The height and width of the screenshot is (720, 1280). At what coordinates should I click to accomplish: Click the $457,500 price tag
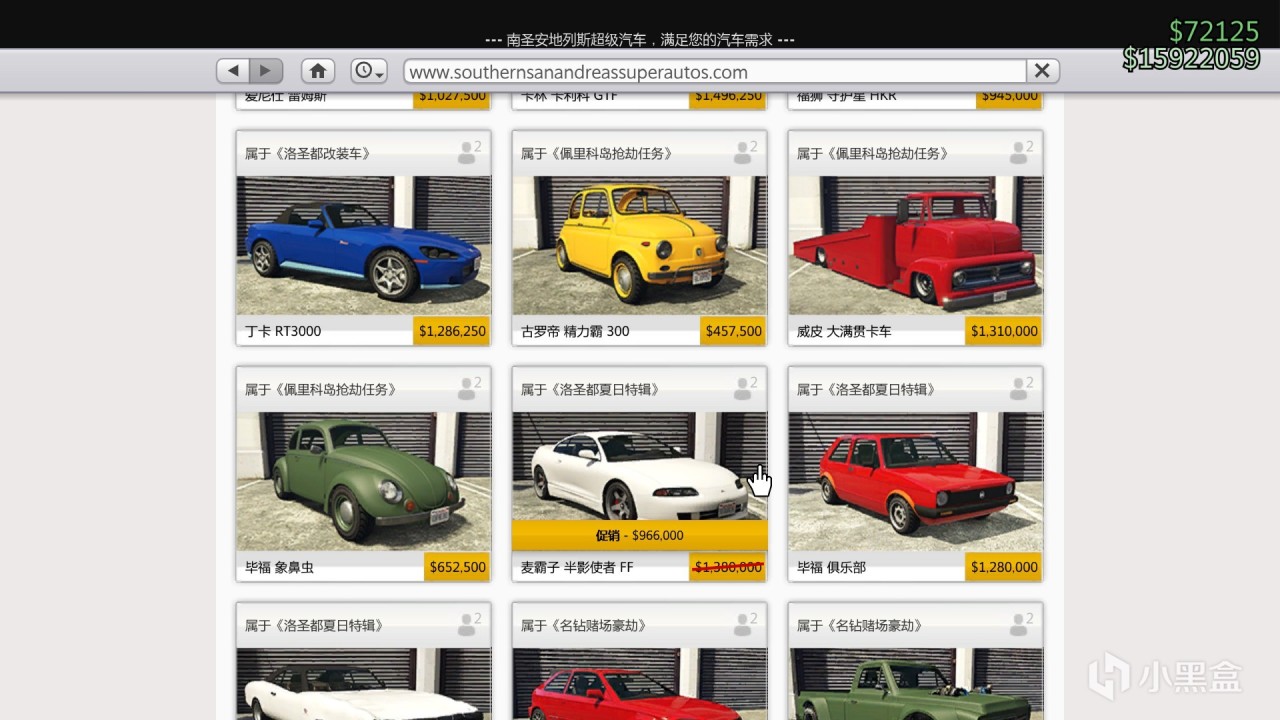point(734,331)
